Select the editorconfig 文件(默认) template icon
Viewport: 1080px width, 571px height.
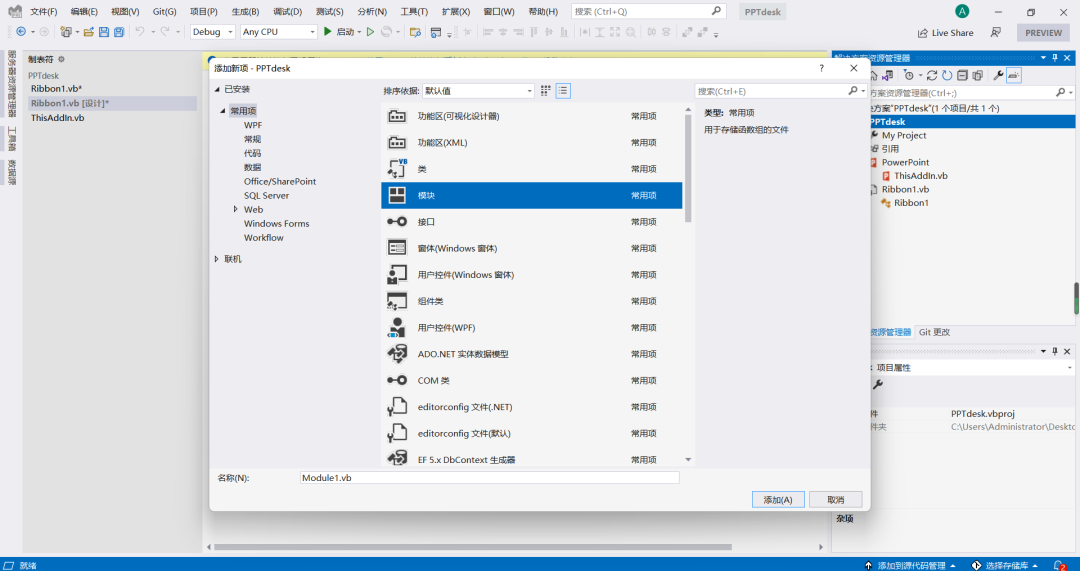click(x=396, y=433)
